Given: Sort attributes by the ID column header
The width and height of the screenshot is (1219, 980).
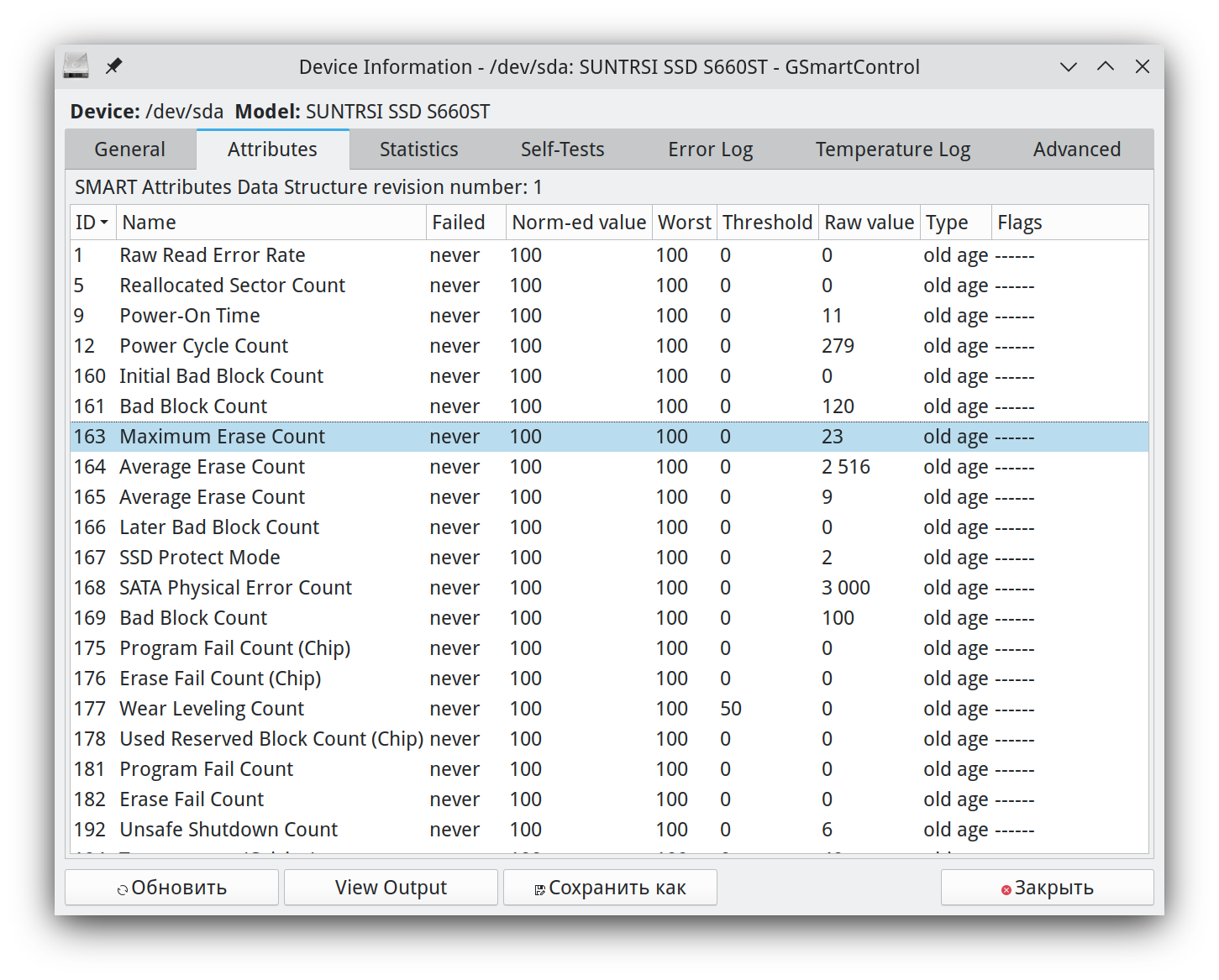Looking at the screenshot, I should tap(93, 223).
